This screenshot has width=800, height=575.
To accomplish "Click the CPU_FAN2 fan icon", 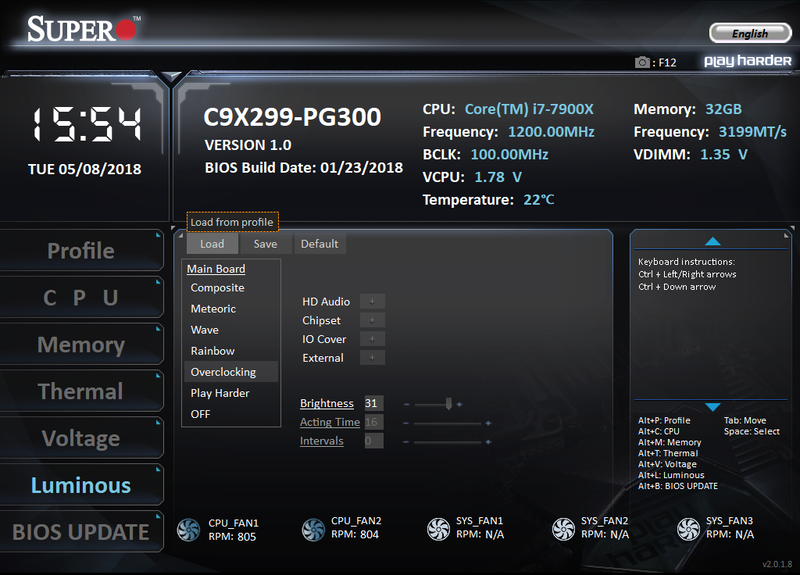I will [x=313, y=530].
